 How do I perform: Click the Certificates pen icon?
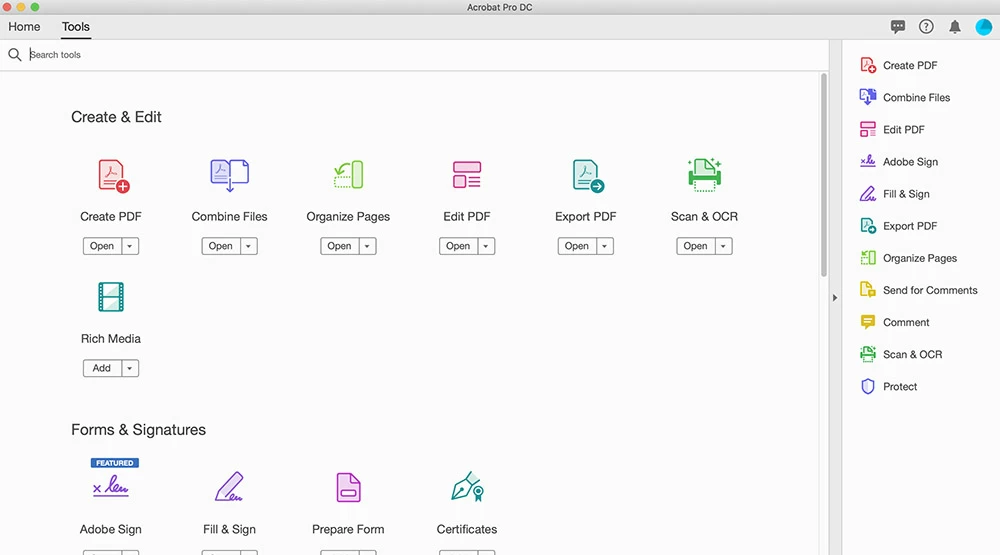pos(467,487)
